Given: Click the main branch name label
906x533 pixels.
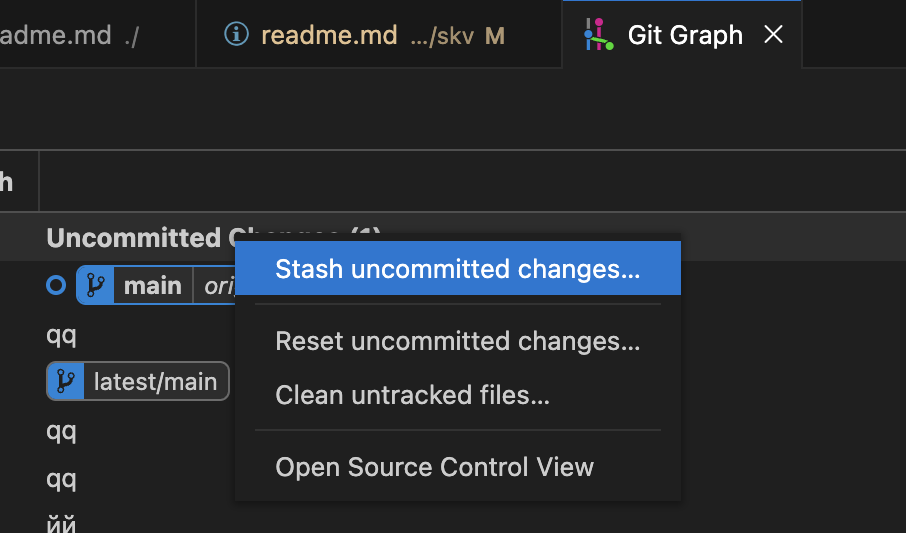Looking at the screenshot, I should 152,286.
